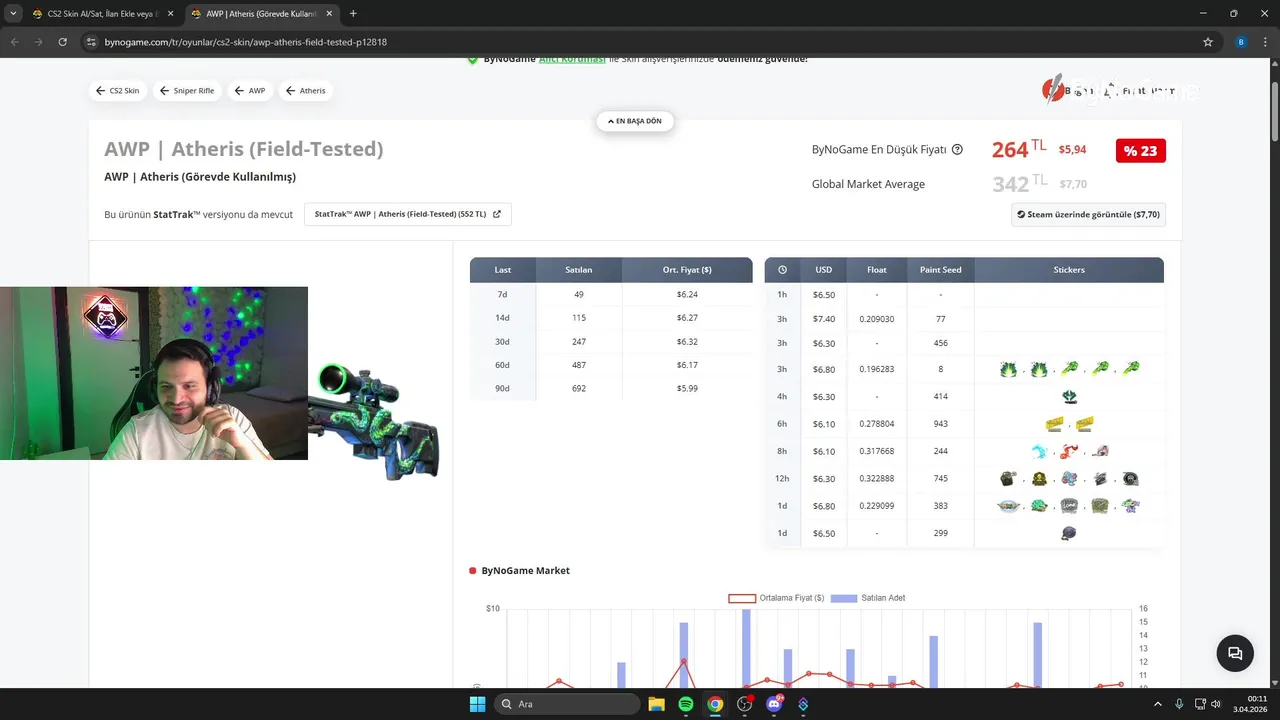Click the microphone icon in system tray

coord(1180,704)
